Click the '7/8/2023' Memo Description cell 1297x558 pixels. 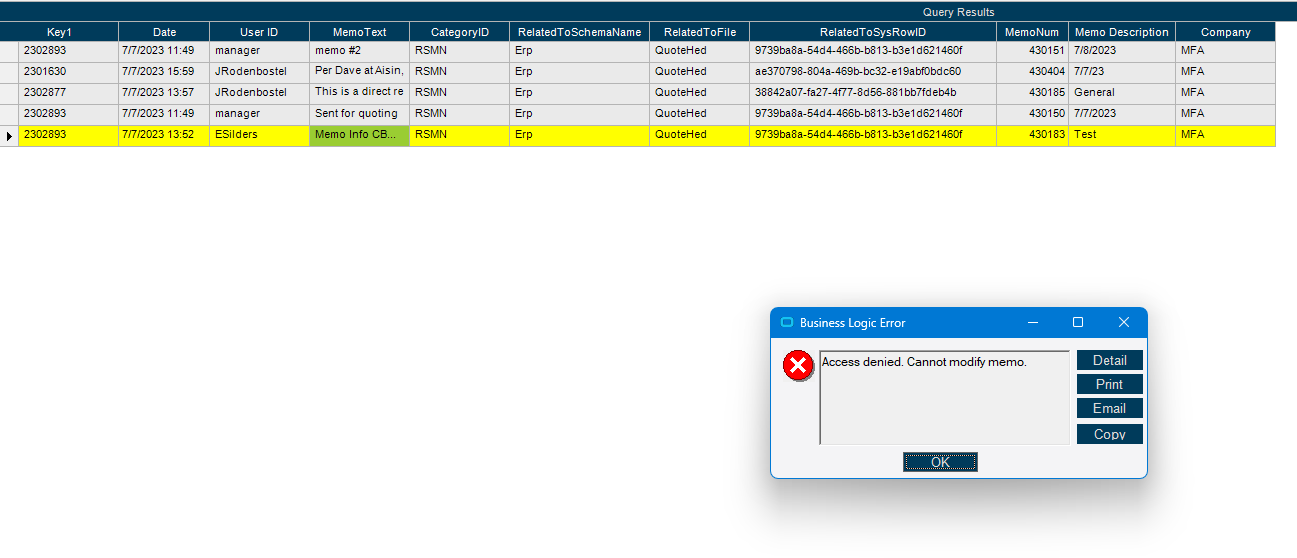1121,51
